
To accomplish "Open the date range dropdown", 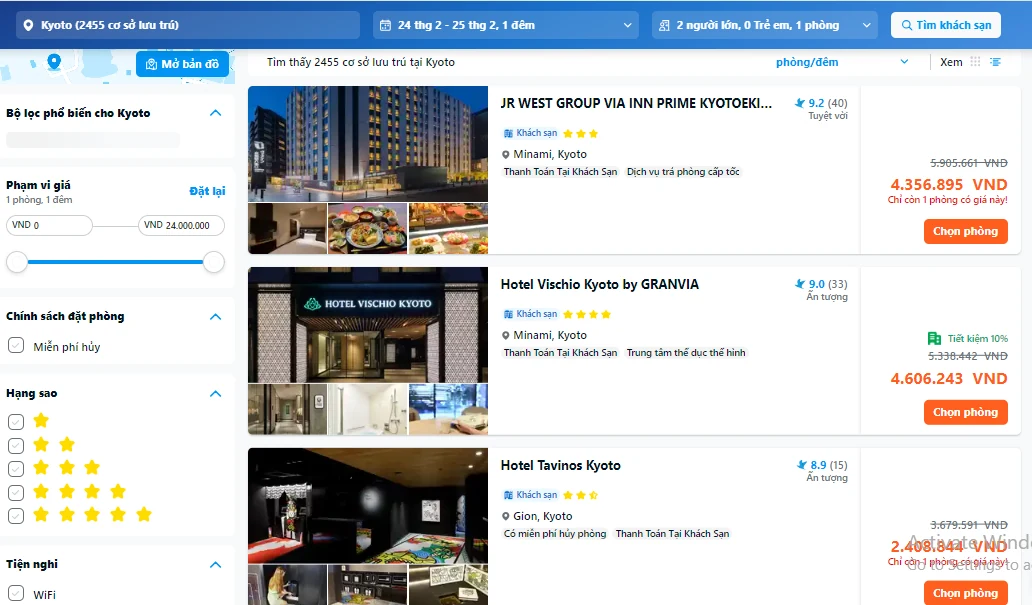I will [x=627, y=25].
